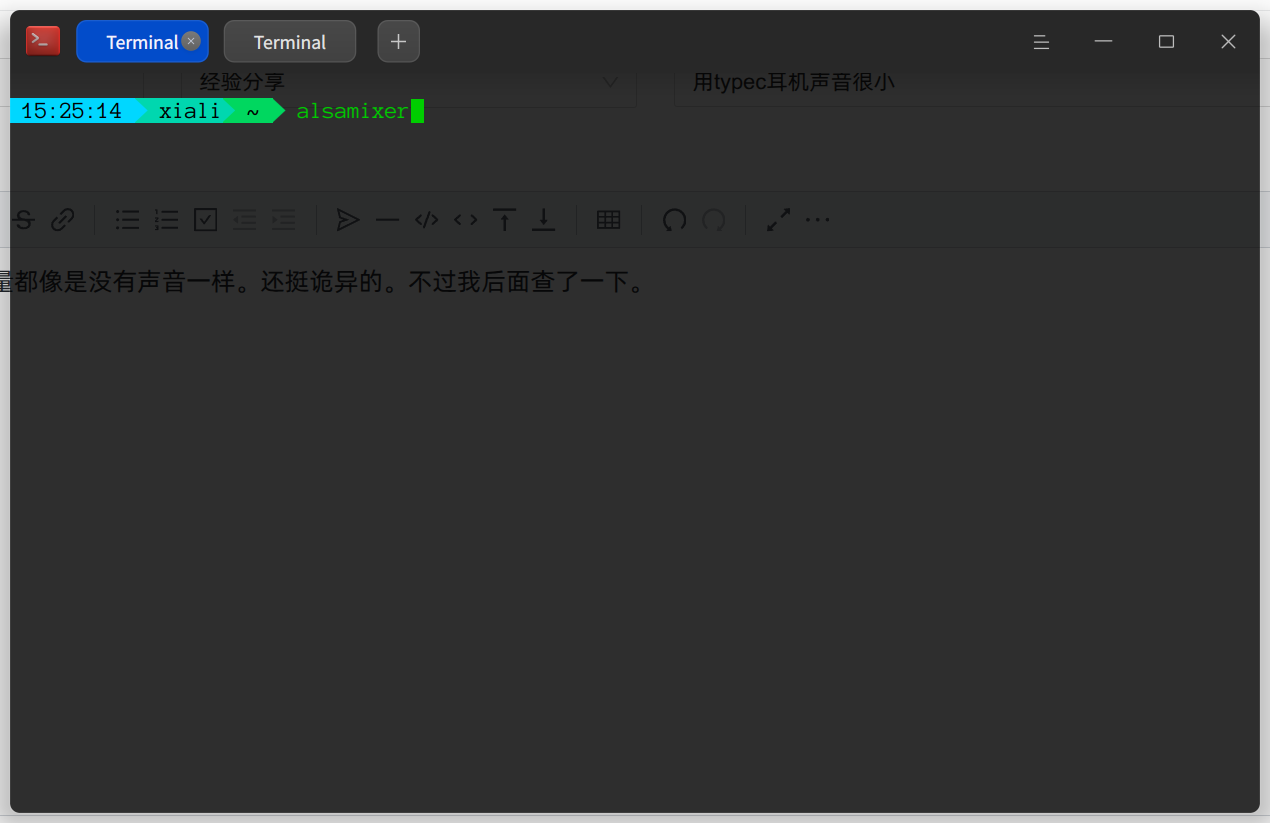Open more options ellipsis in editor toolbar

[818, 220]
